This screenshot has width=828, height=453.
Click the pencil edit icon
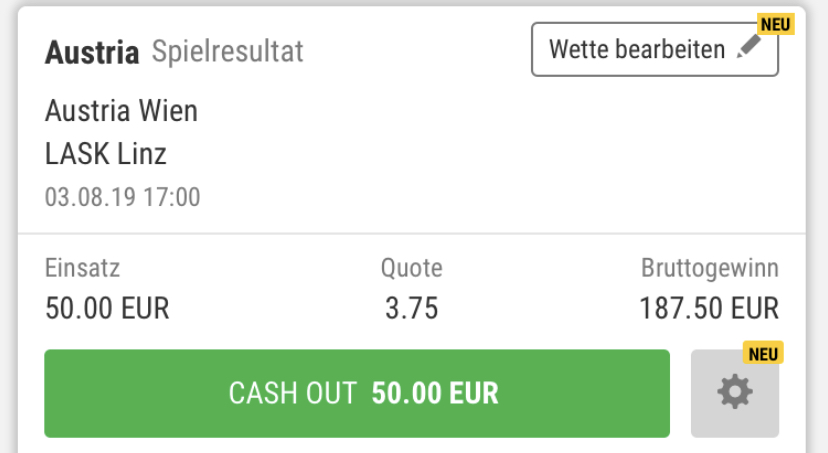(749, 46)
